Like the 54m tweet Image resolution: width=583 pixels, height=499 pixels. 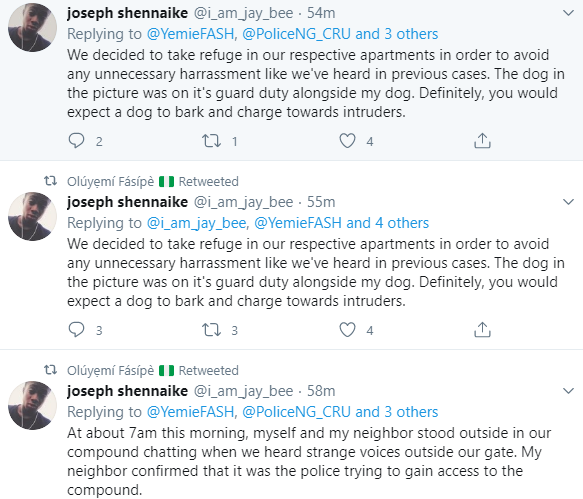[x=347, y=141]
